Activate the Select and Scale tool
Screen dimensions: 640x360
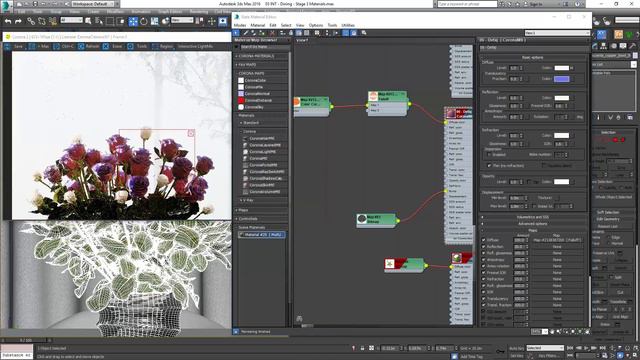click(154, 21)
